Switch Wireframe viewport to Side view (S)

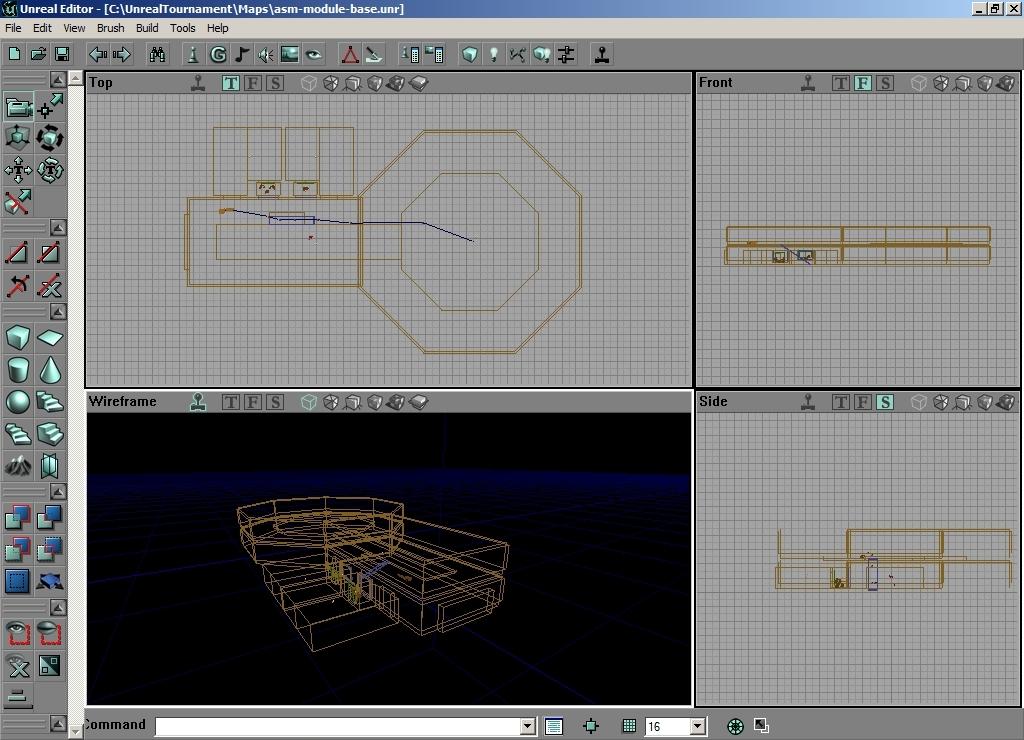[x=275, y=402]
